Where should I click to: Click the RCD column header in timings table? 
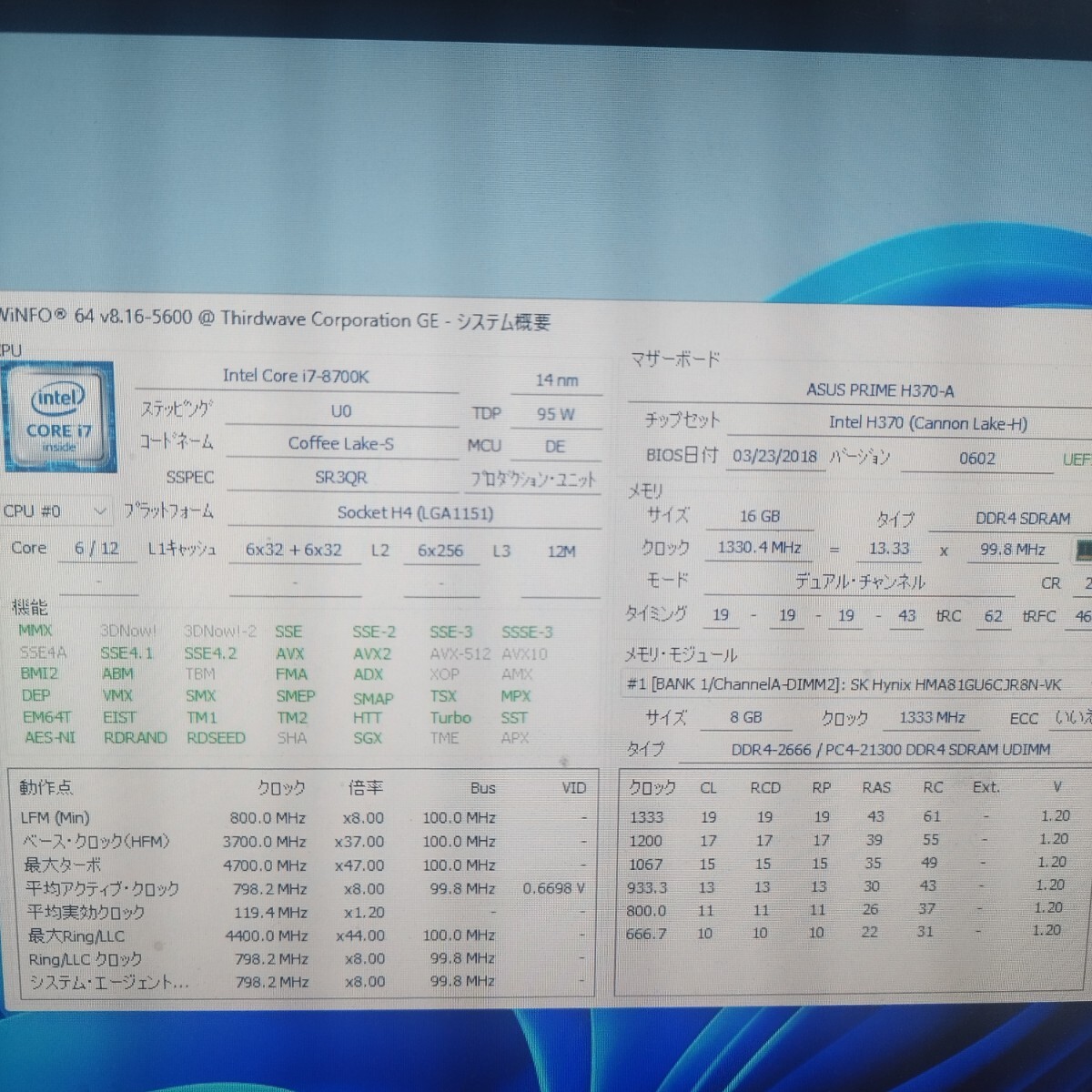point(765,788)
